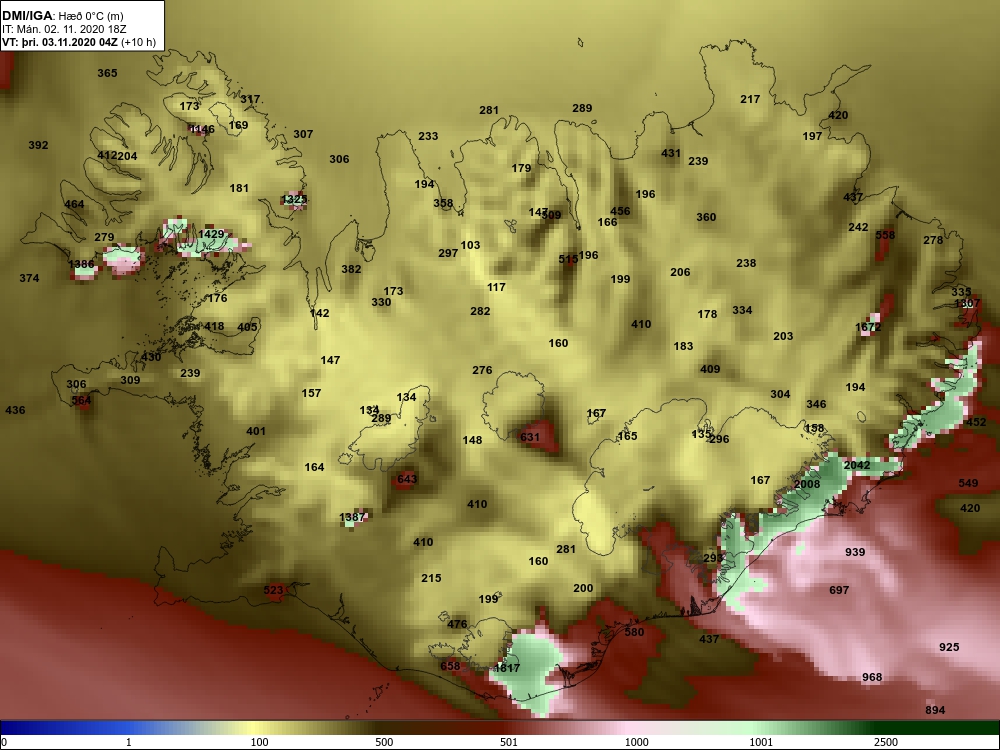This screenshot has width=1000, height=750.
Task: Click the map value 217
Action: point(750,99)
